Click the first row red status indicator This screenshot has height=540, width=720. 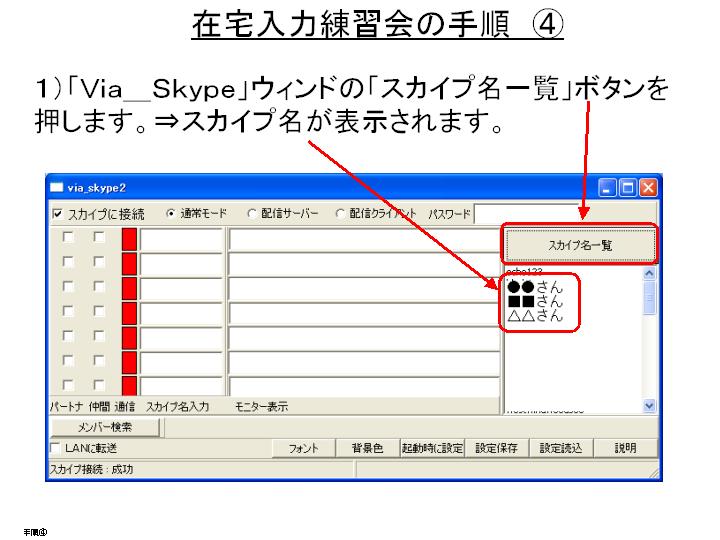129,239
